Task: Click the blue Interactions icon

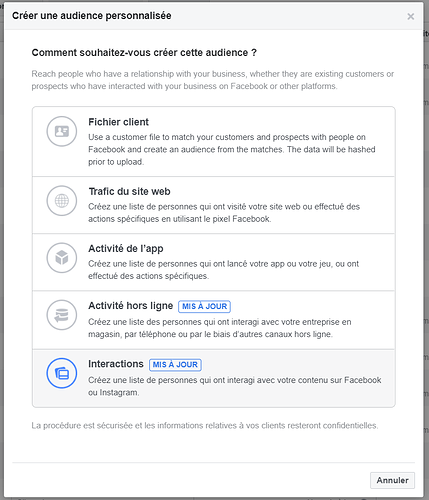Action: coord(62,373)
